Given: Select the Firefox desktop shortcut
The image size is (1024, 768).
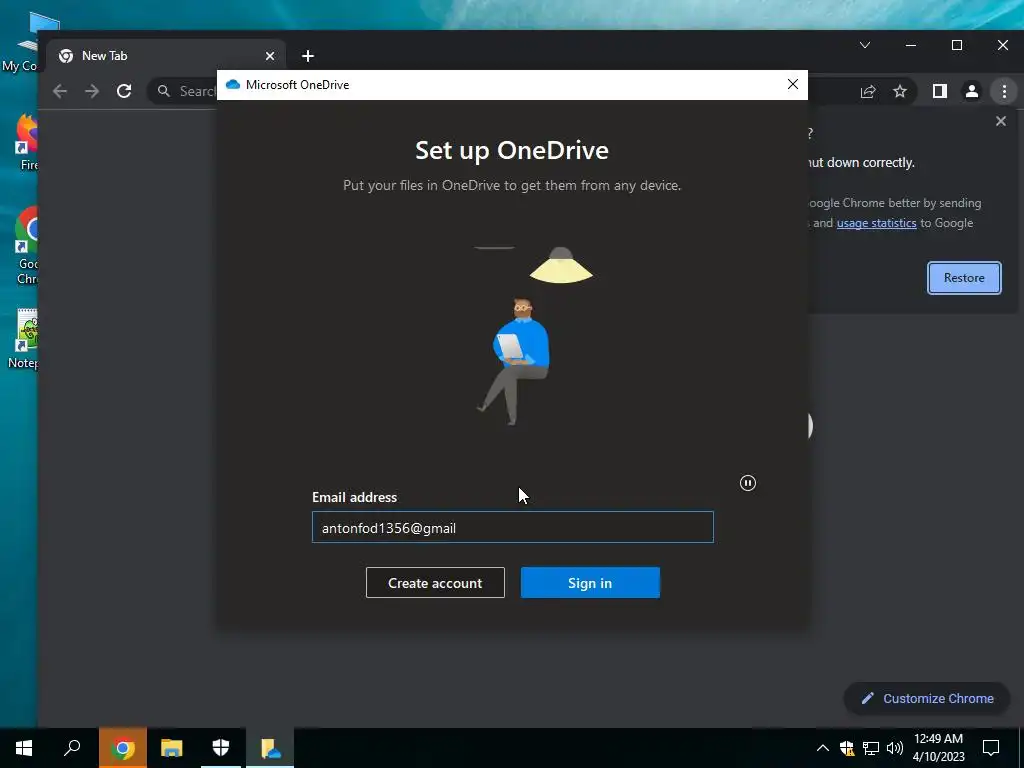Looking at the screenshot, I should (x=26, y=142).
